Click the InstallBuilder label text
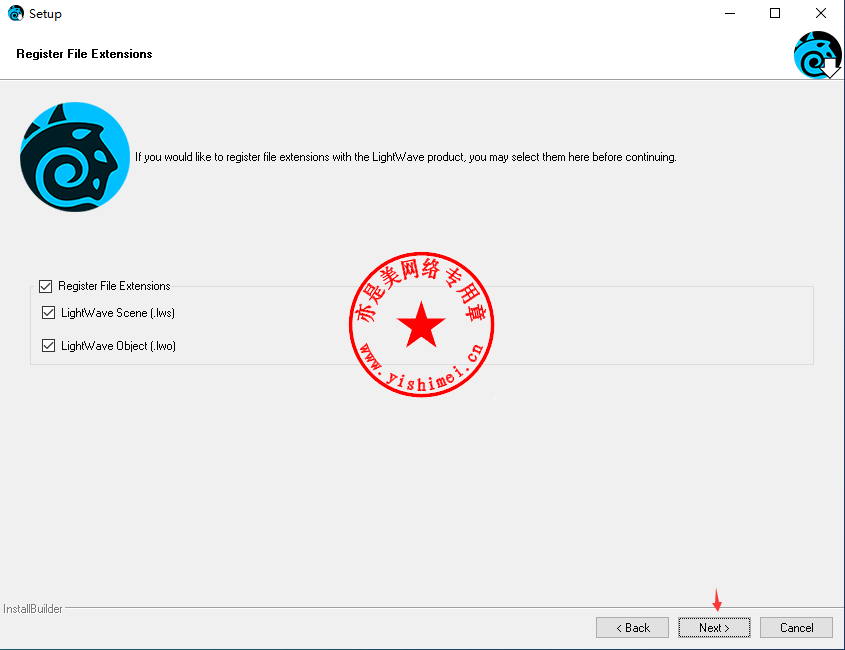845x650 pixels. click(x=33, y=608)
